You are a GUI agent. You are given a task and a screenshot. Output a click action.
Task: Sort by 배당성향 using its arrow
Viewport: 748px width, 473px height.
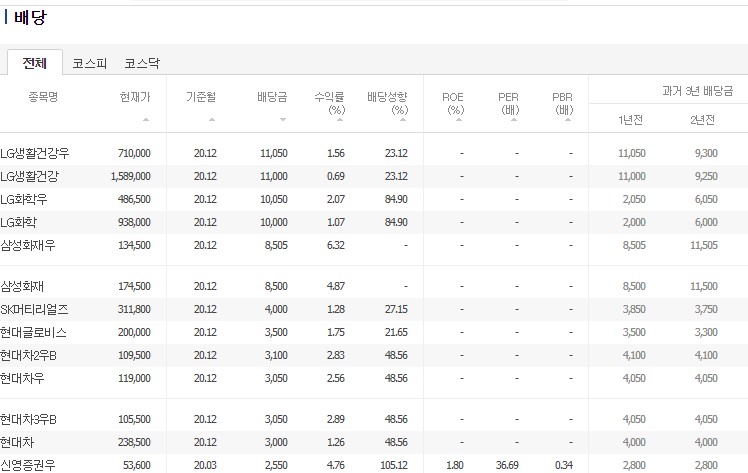coord(403,120)
